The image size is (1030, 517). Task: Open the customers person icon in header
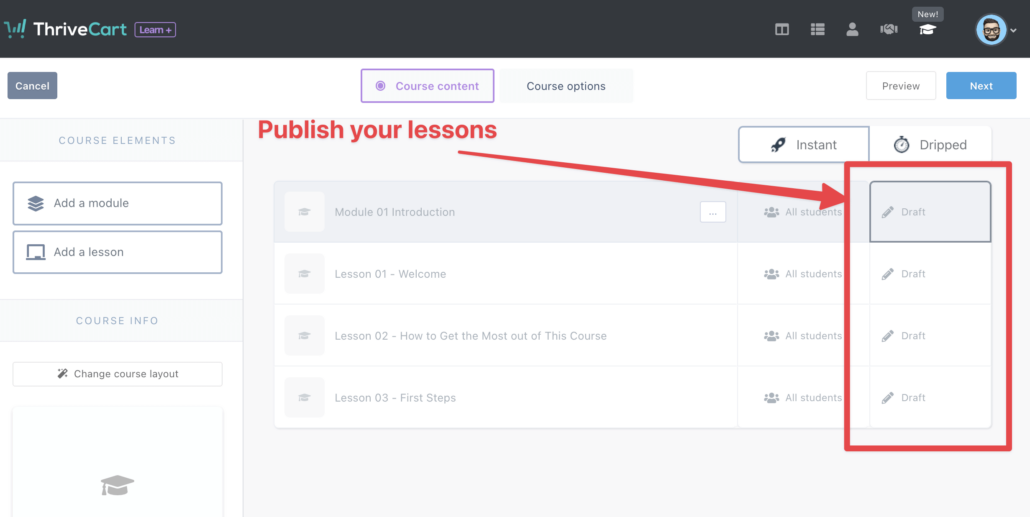tap(853, 30)
